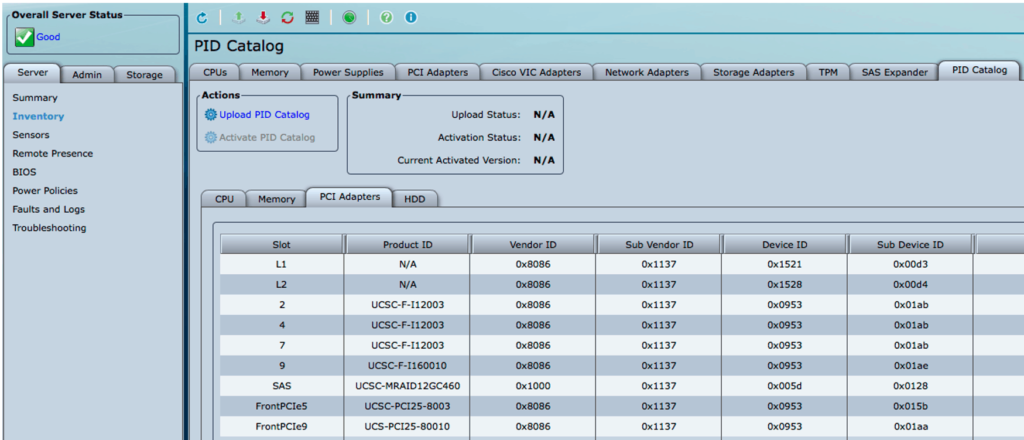Click Activate PID Catalog action

(x=266, y=137)
